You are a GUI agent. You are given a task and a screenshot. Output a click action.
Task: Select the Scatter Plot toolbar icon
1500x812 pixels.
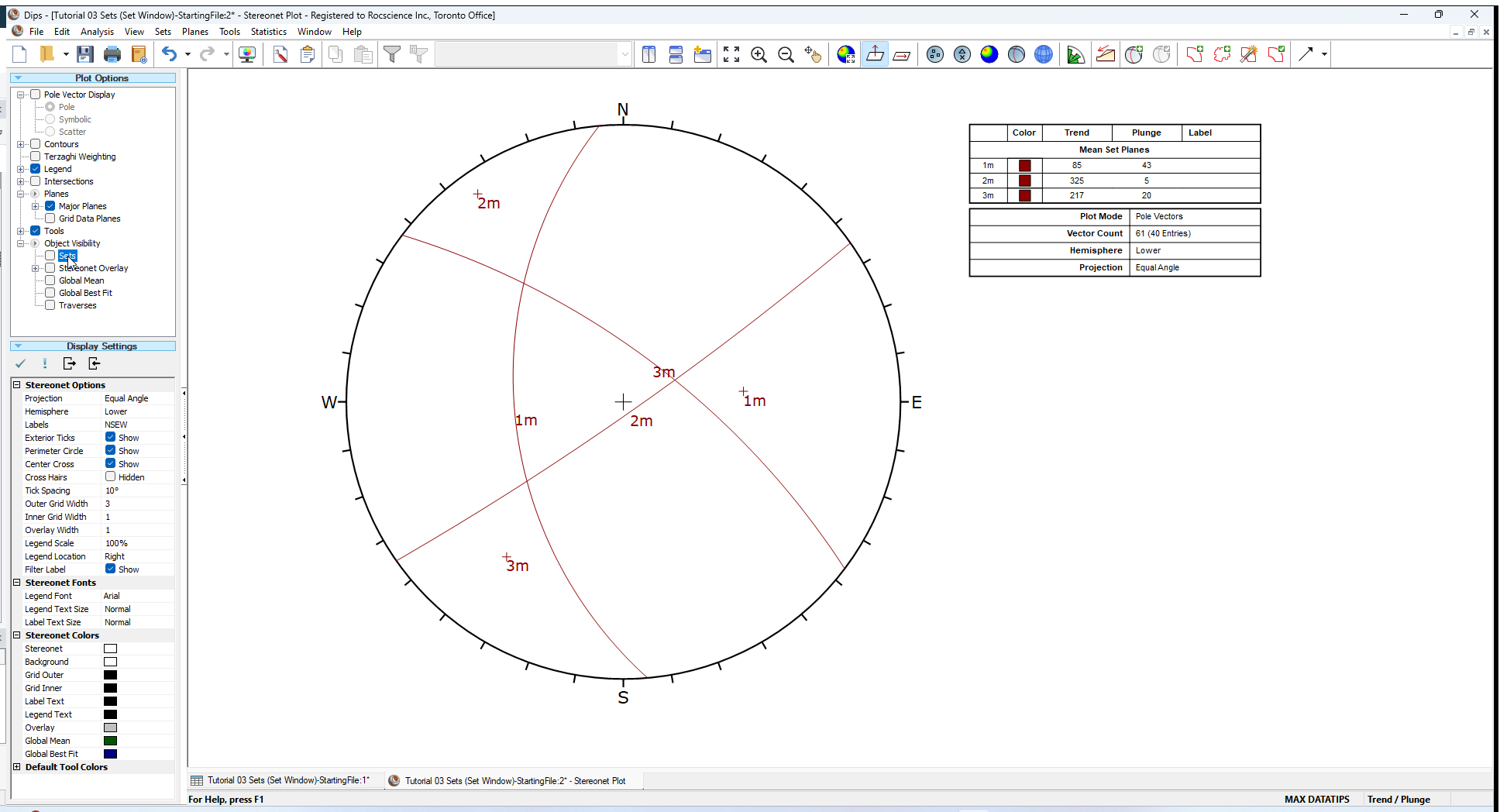tap(962, 54)
